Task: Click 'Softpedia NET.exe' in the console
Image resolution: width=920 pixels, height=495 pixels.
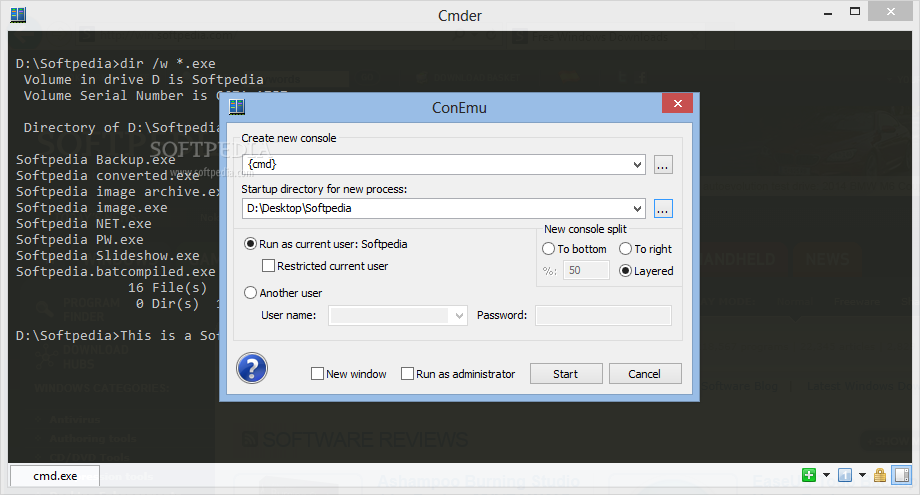Action: (x=83, y=223)
